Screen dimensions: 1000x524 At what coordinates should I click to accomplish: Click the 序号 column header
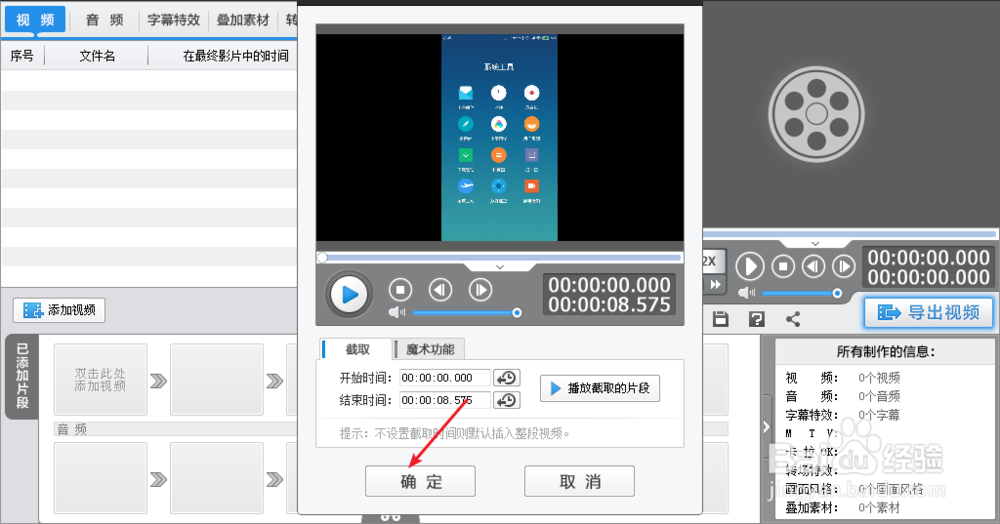point(22,56)
